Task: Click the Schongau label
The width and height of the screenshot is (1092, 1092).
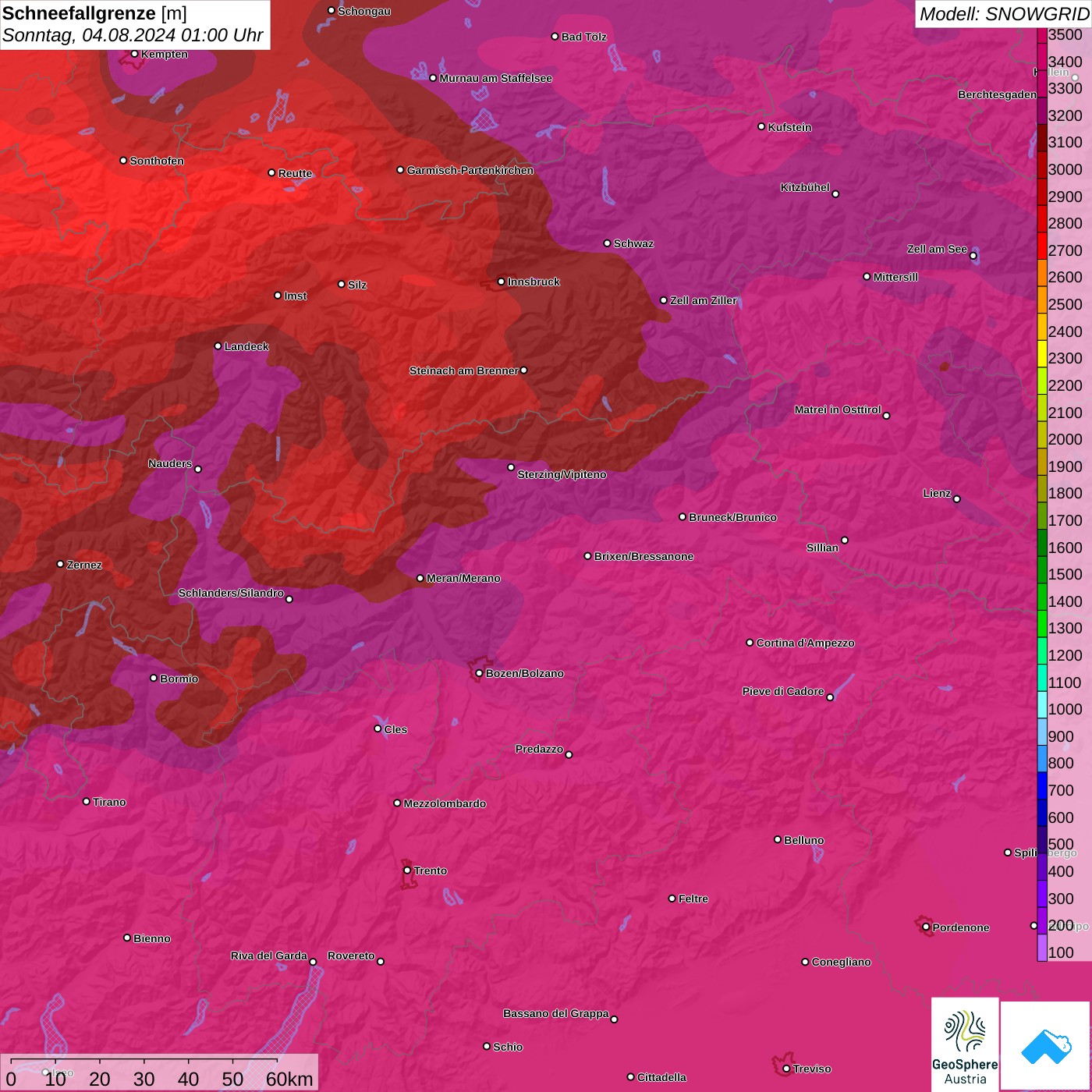Action: [x=364, y=11]
